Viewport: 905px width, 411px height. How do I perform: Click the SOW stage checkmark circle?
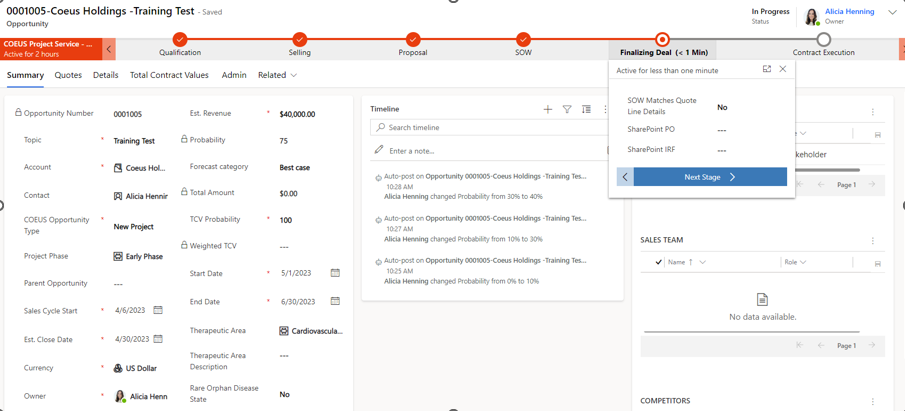click(x=523, y=39)
